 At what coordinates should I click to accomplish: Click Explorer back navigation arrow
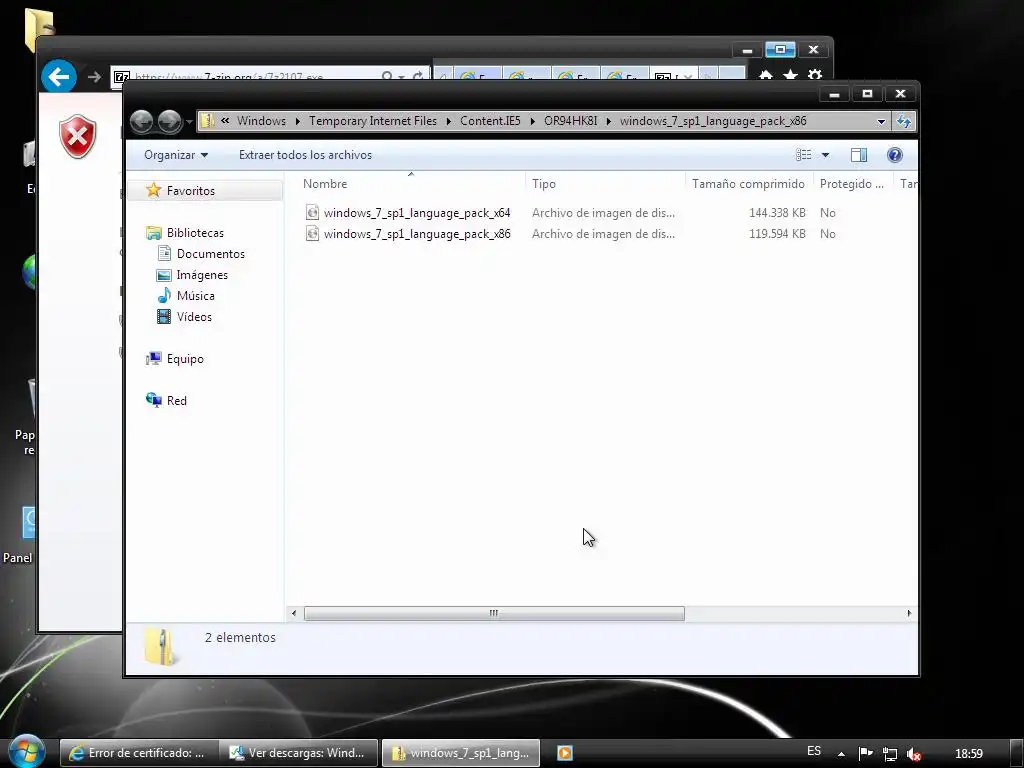141,121
